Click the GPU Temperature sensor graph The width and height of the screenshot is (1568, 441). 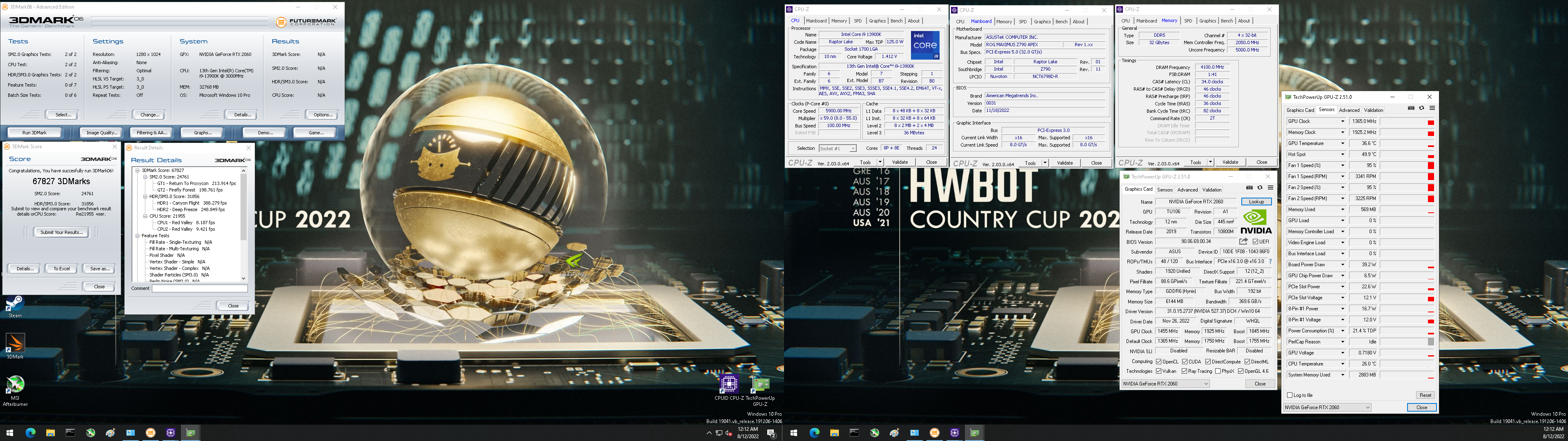(x=1408, y=144)
